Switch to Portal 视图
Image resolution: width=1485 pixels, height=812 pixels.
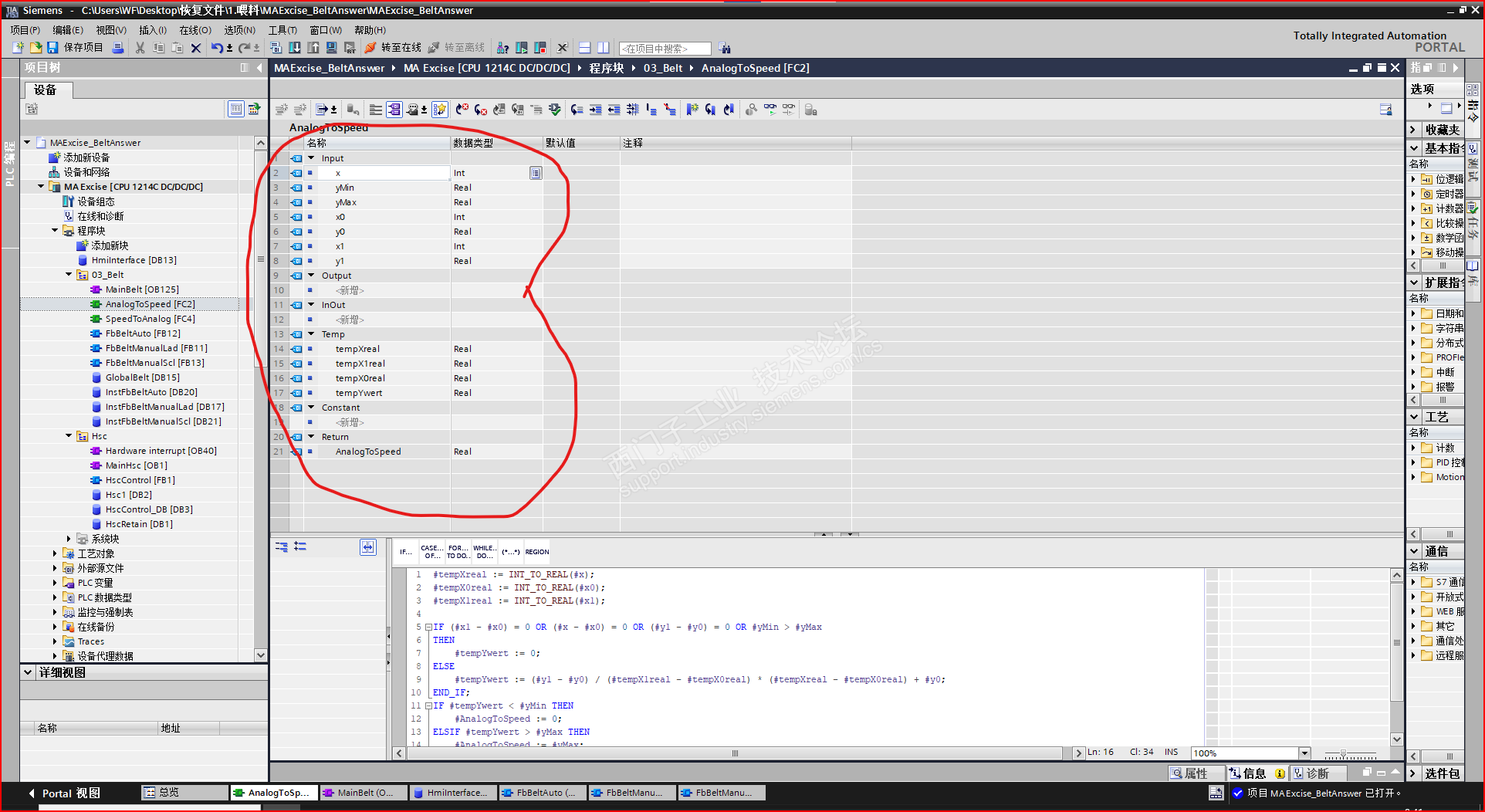[x=65, y=793]
